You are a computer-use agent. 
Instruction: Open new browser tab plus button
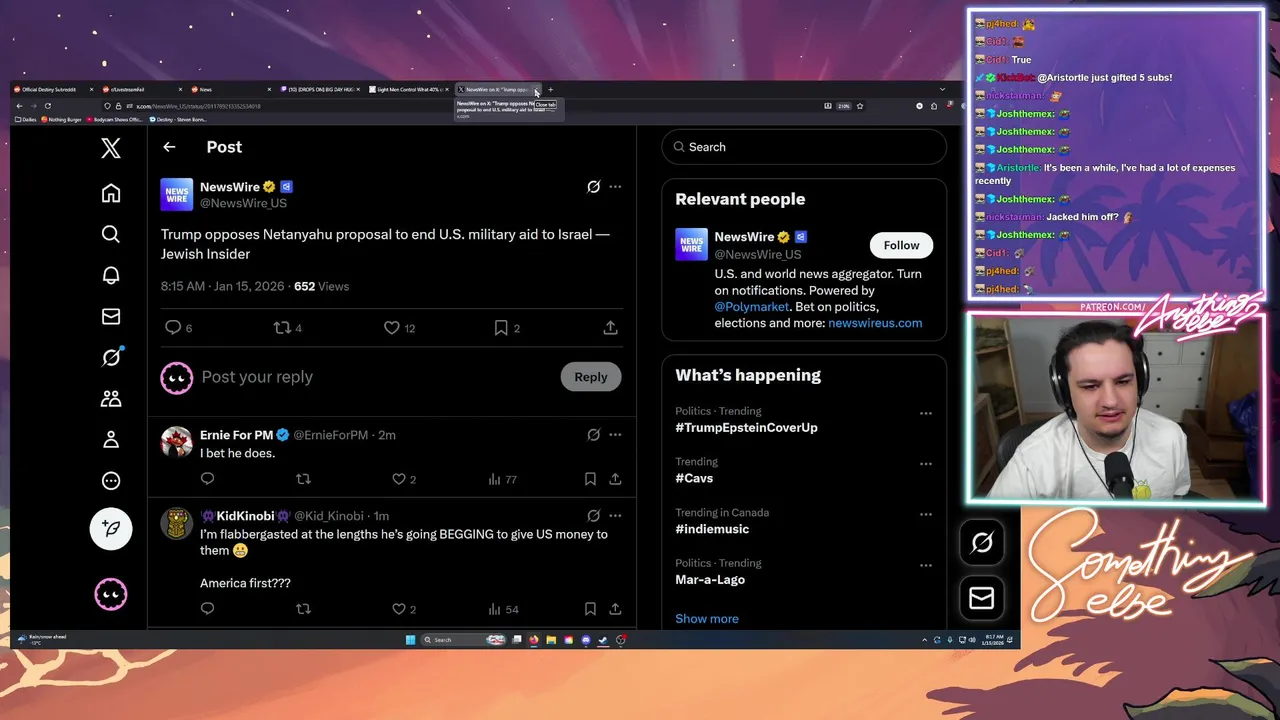[550, 90]
